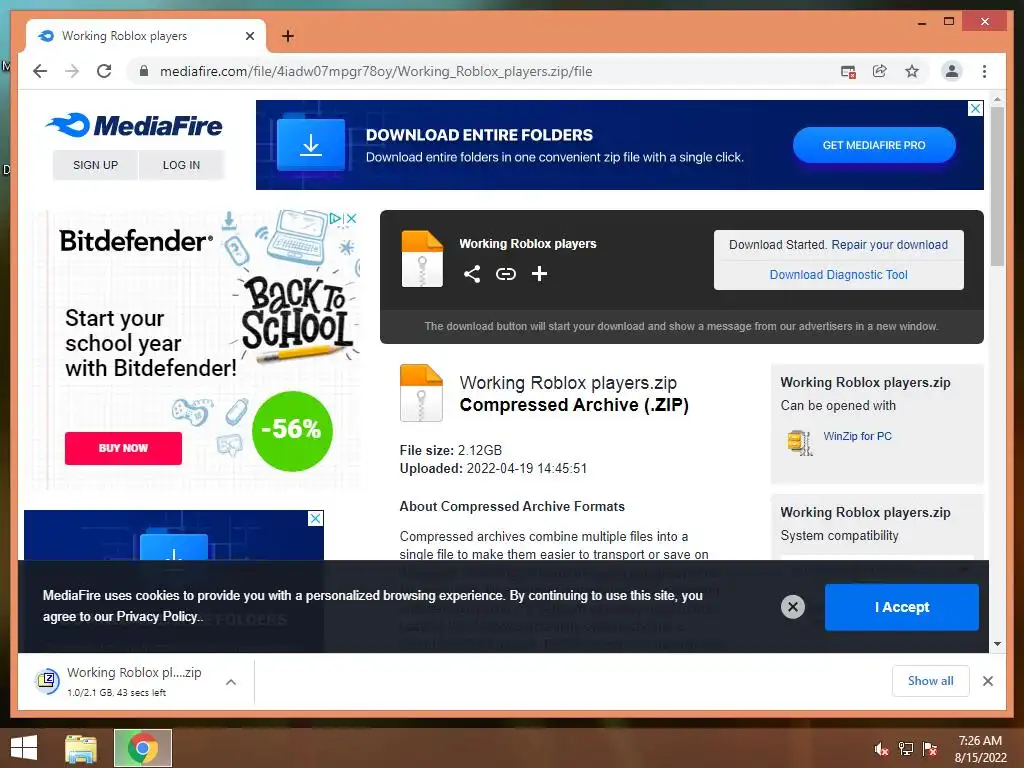1024x768 pixels.
Task: Open Chrome three-dot menu
Action: (x=984, y=71)
